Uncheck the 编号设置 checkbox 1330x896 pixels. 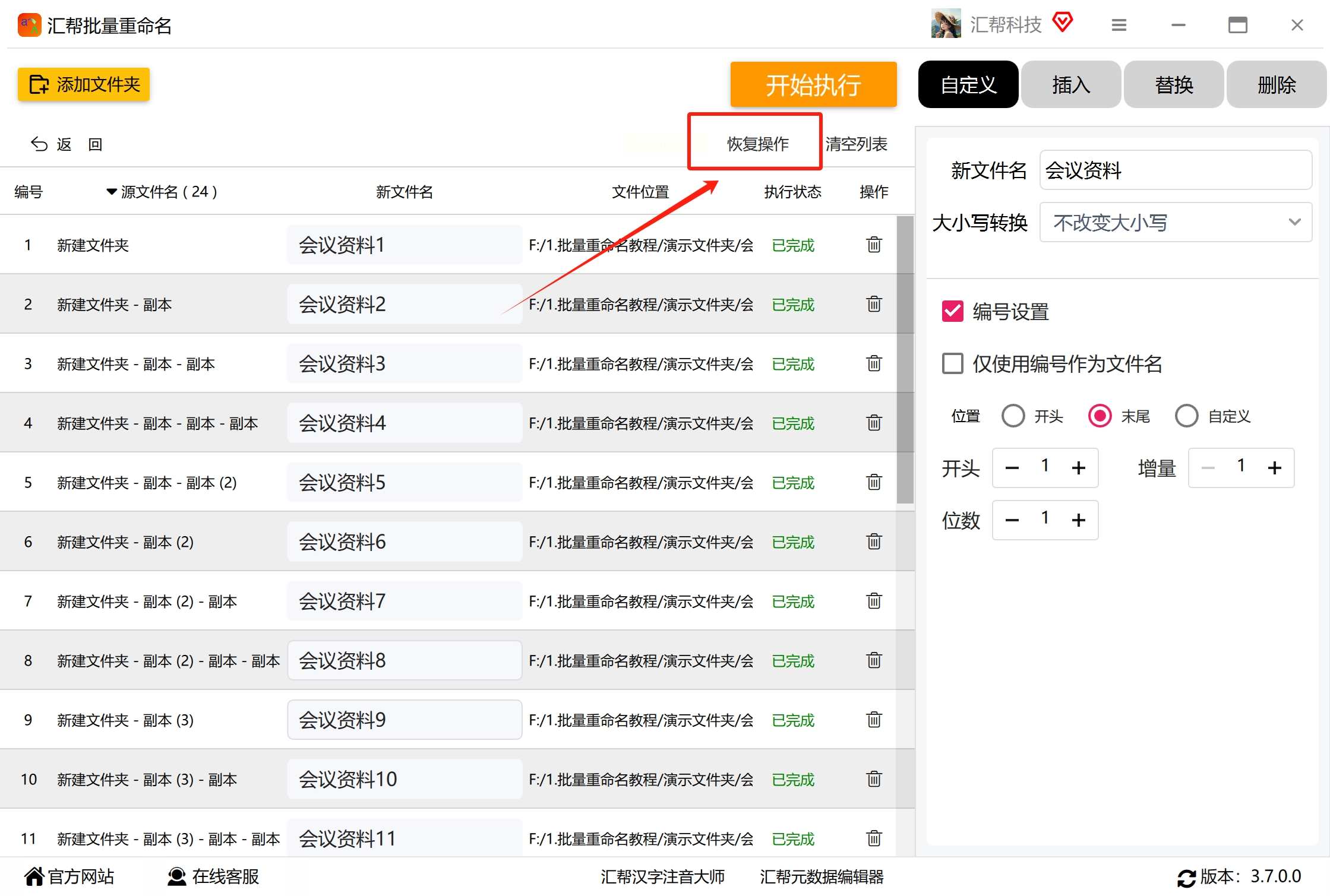click(x=953, y=311)
